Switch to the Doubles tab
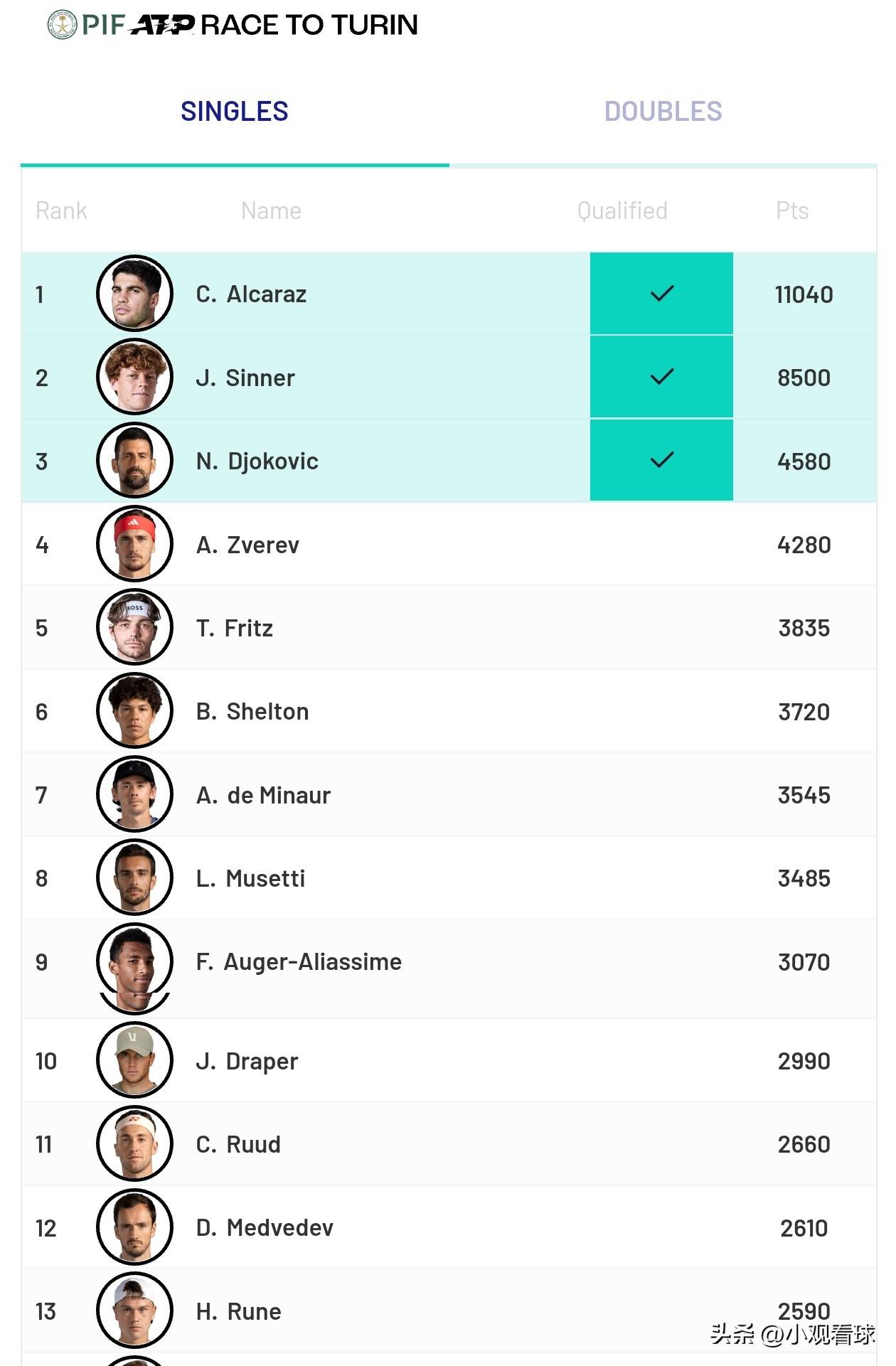The width and height of the screenshot is (896, 1366). pos(663,112)
